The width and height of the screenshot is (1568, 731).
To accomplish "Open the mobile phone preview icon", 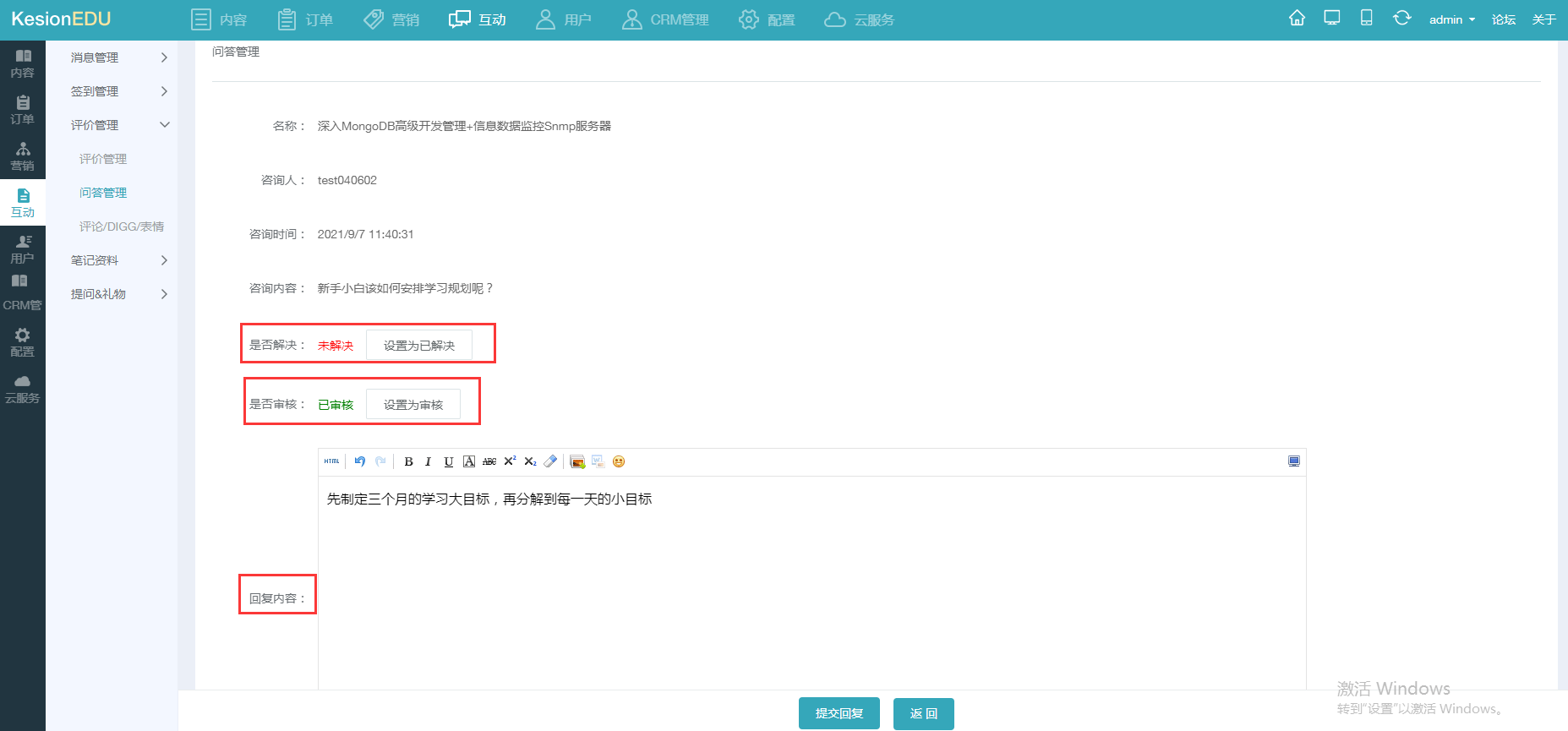I will [x=1366, y=19].
